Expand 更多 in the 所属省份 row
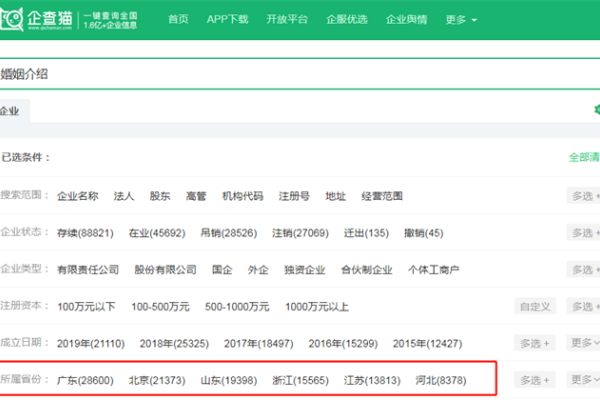This screenshot has width=600, height=400. click(x=583, y=380)
